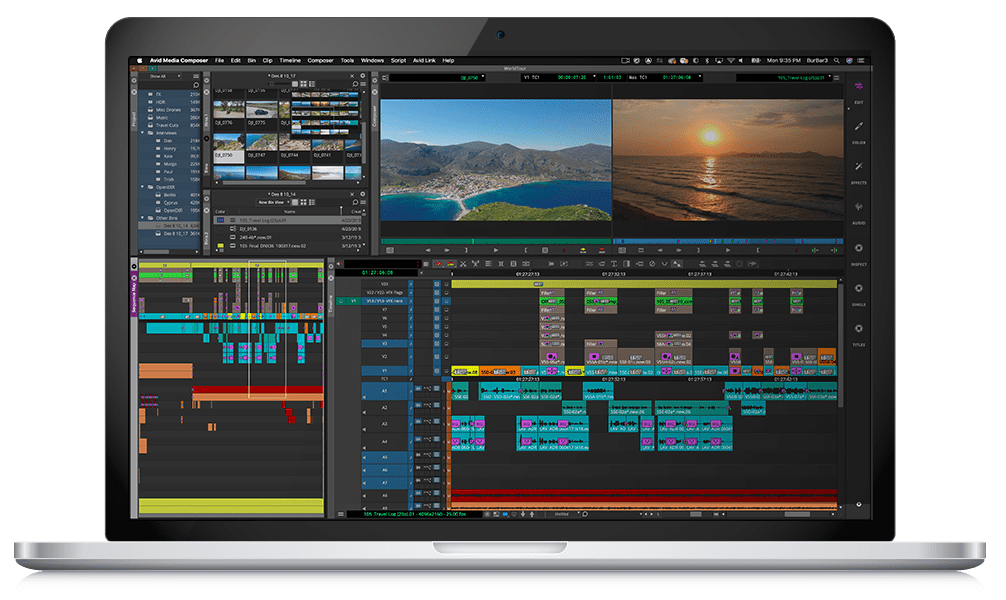This screenshot has height=600, width=1006.
Task: Switch to the Audio workspace icon
Action: click(858, 207)
